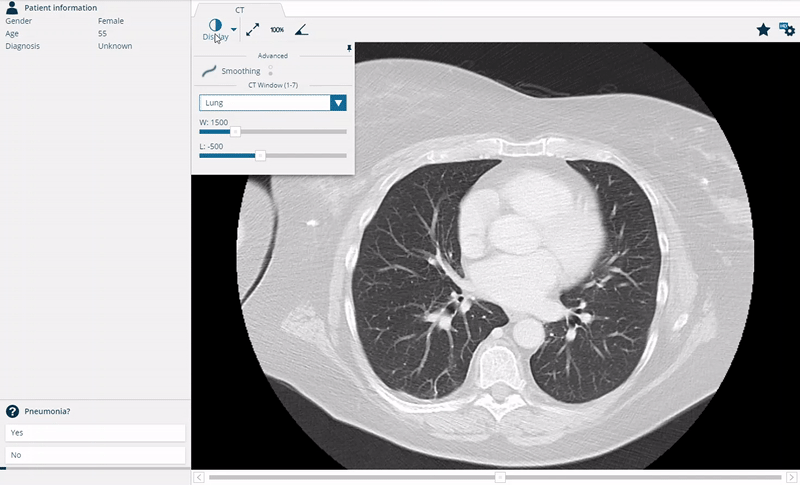Click the Display contrast icon
The height and width of the screenshot is (485, 800).
coord(215,24)
